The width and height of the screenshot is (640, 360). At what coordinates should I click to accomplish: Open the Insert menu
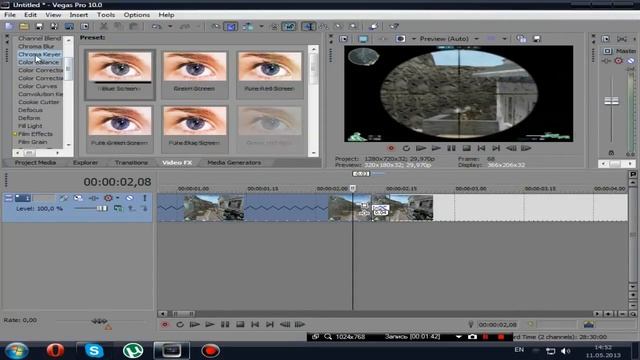point(79,15)
